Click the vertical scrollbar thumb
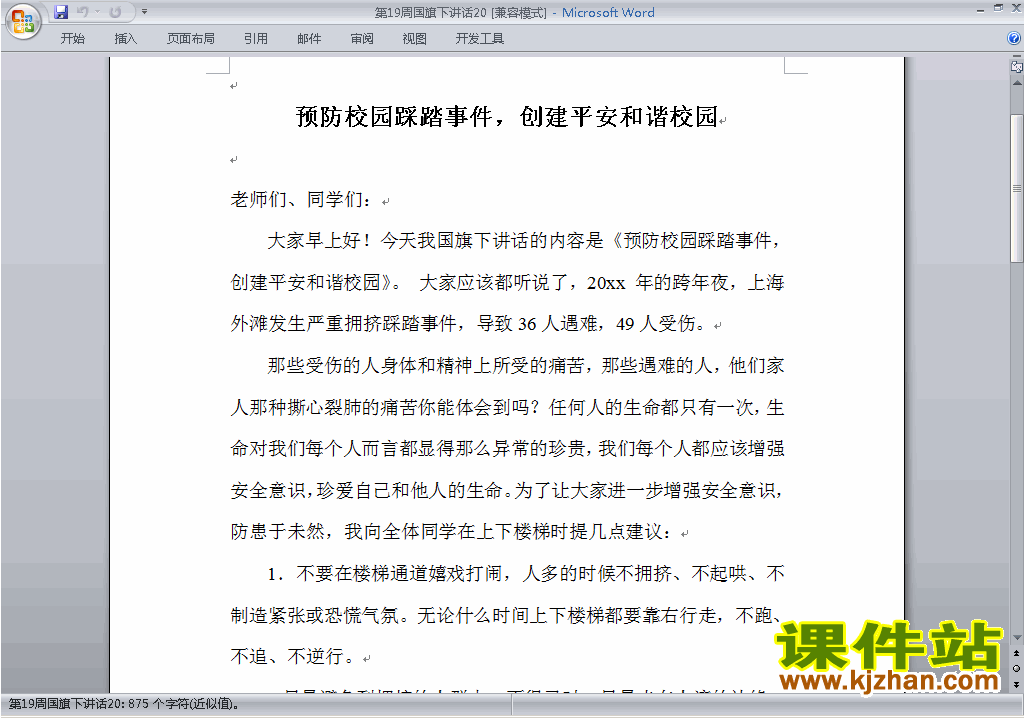Image resolution: width=1024 pixels, height=718 pixels. 1017,188
